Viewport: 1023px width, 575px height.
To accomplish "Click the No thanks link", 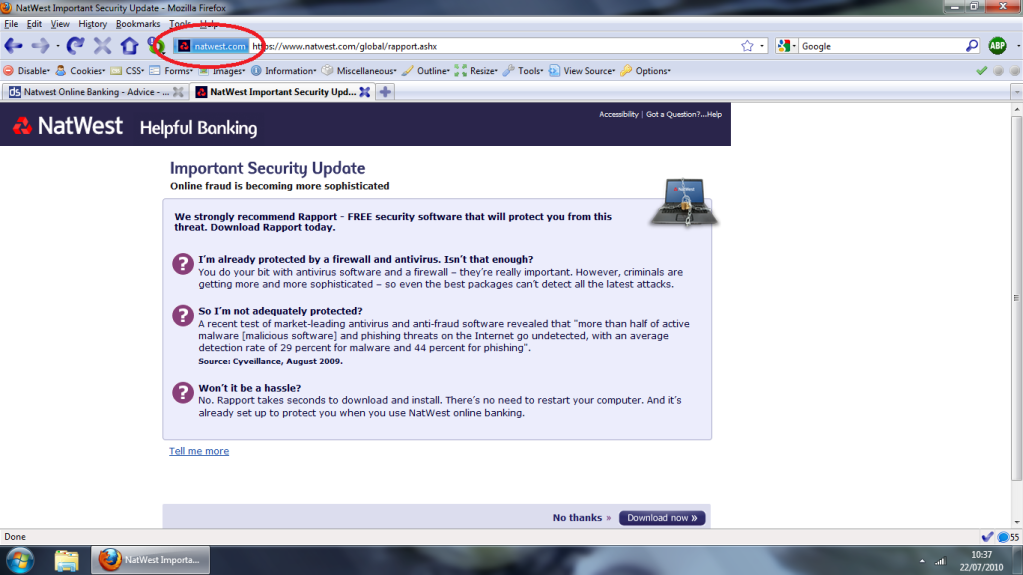I will coord(582,518).
